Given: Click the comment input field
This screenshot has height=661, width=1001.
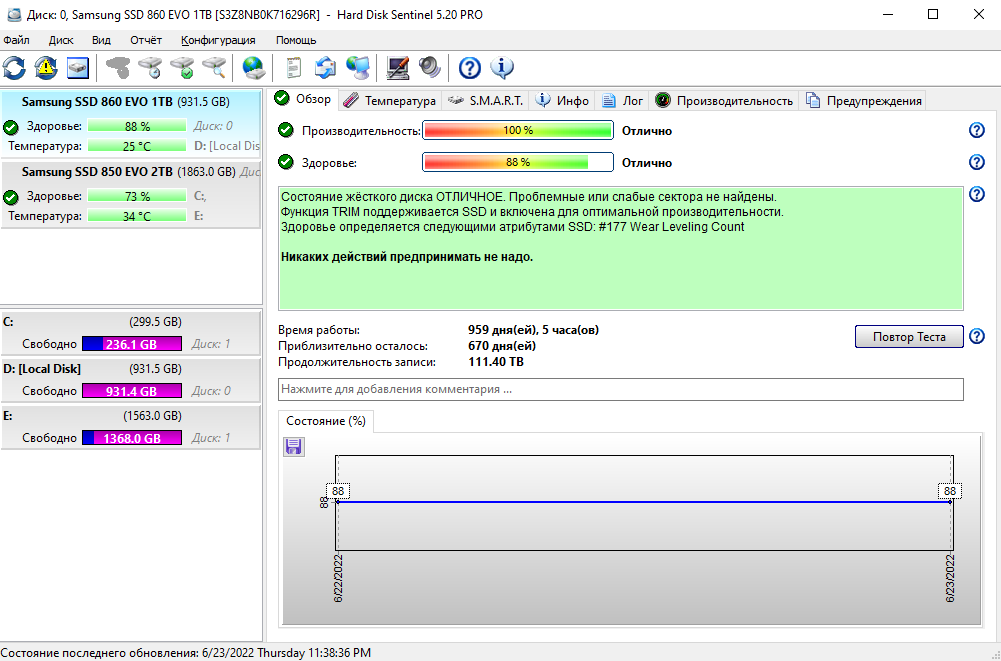Looking at the screenshot, I should tap(620, 389).
